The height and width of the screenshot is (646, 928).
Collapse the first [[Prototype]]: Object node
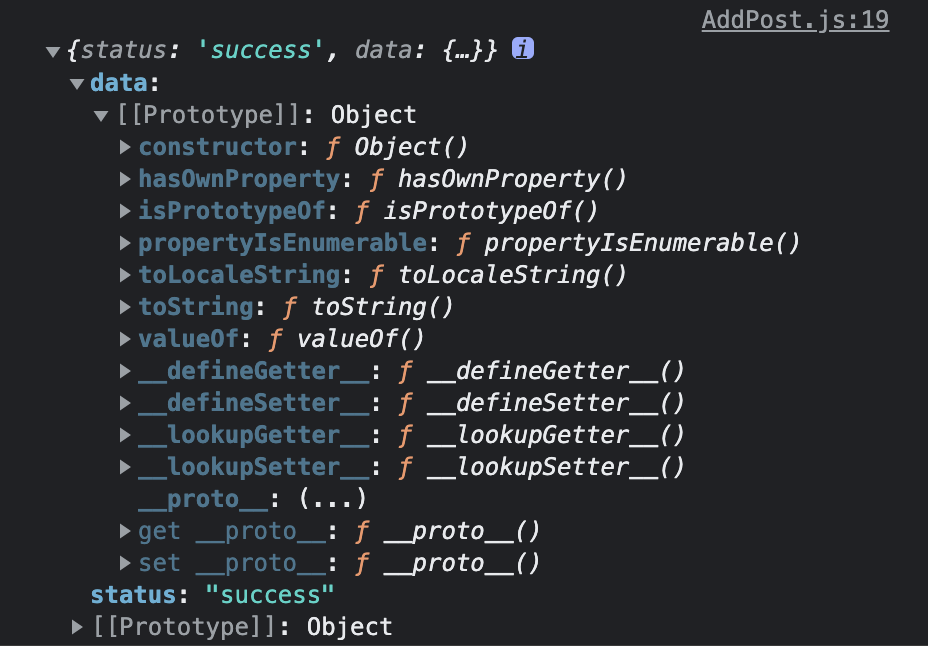coord(101,115)
